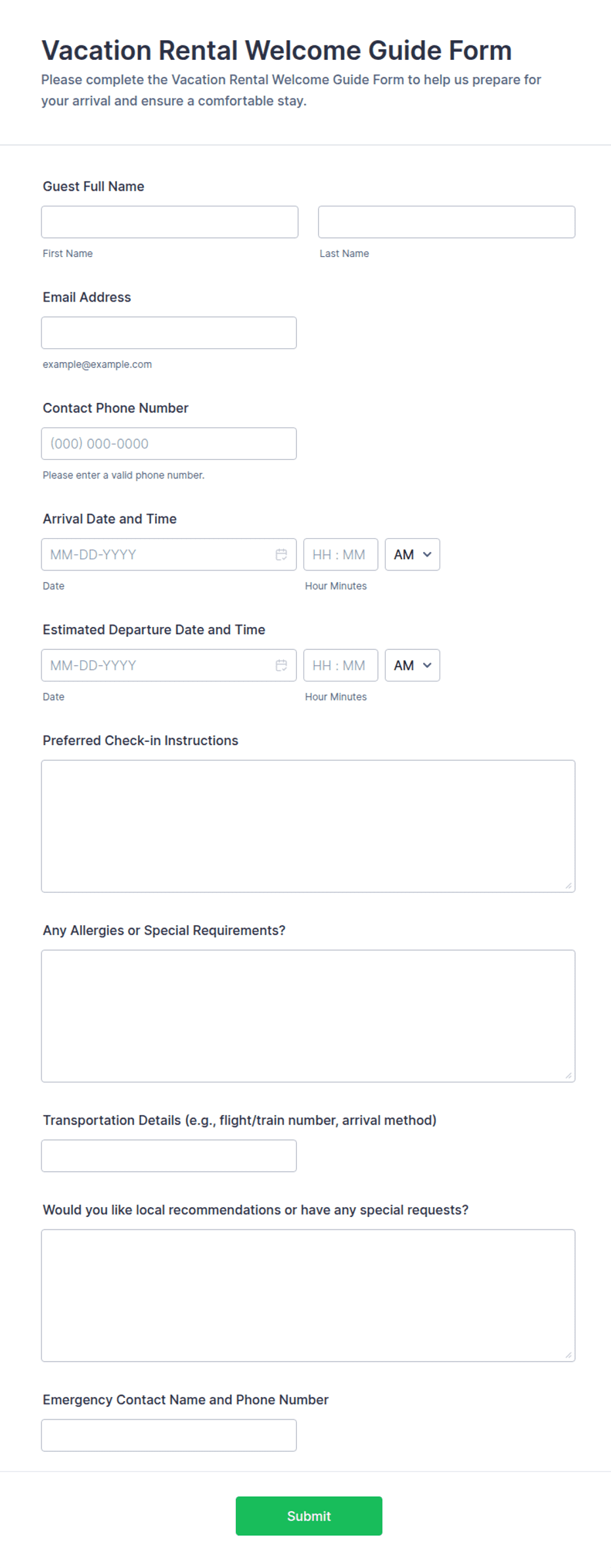Focus the Emergency Contact Name and Phone field
The image size is (611, 1568).
169,1435
